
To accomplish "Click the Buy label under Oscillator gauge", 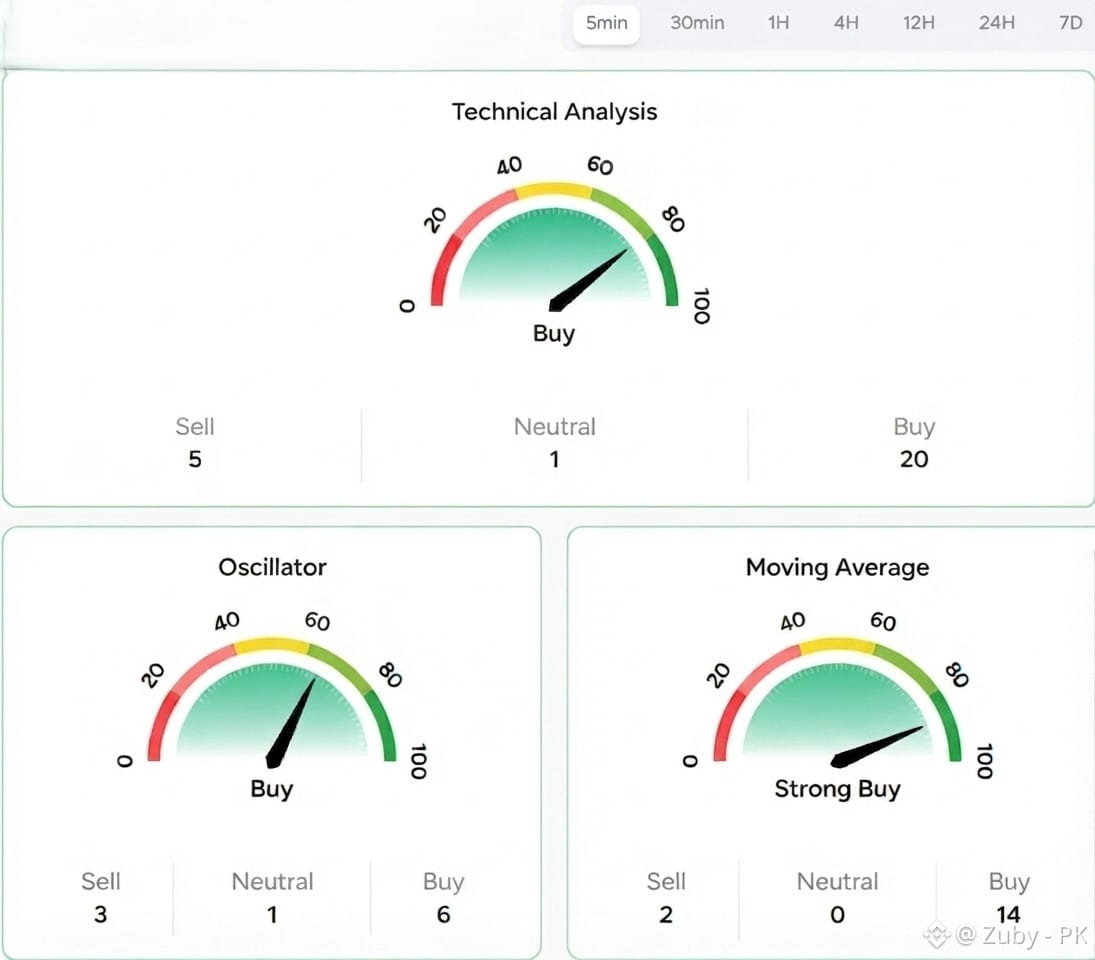I will (x=272, y=789).
